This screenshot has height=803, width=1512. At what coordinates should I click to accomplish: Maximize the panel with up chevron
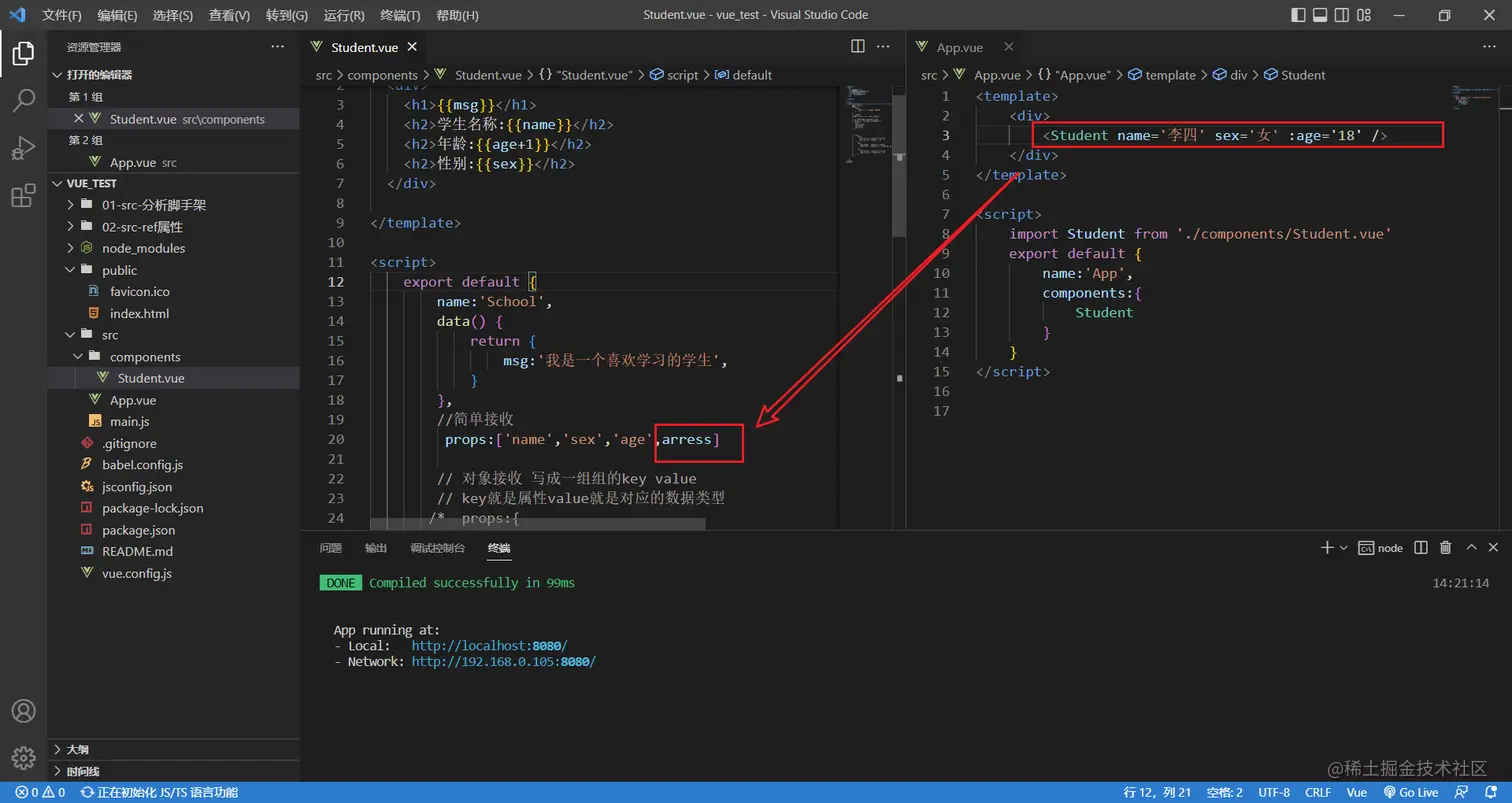tap(1471, 547)
